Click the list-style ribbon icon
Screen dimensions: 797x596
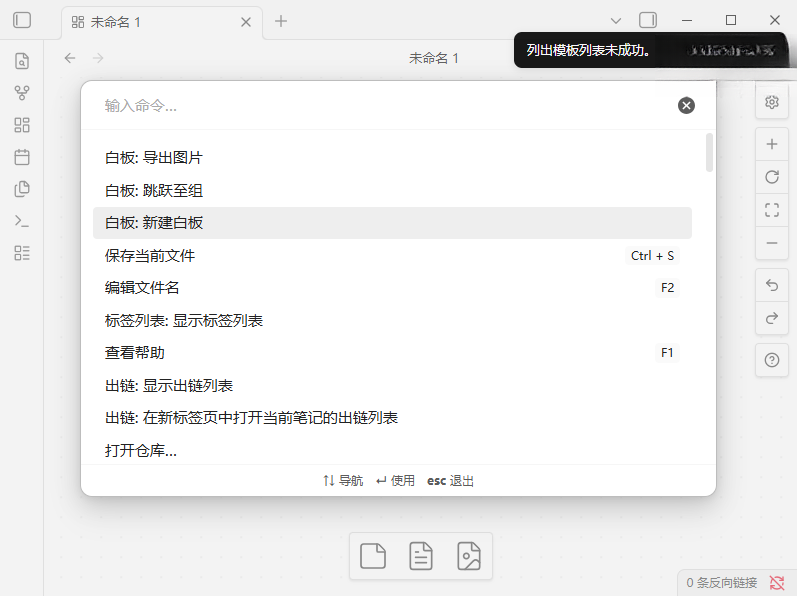[22, 253]
